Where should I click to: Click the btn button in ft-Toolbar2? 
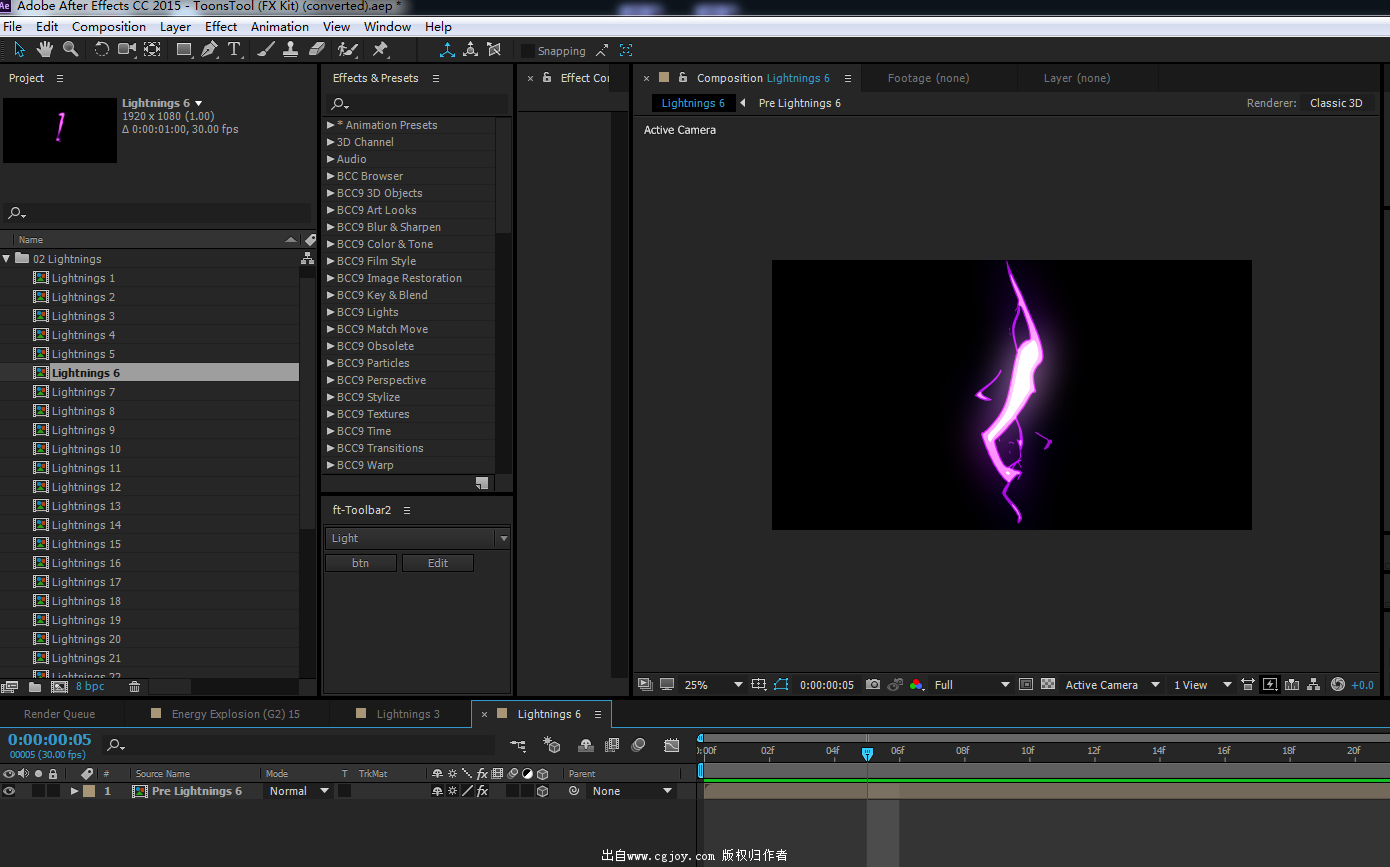coord(360,563)
